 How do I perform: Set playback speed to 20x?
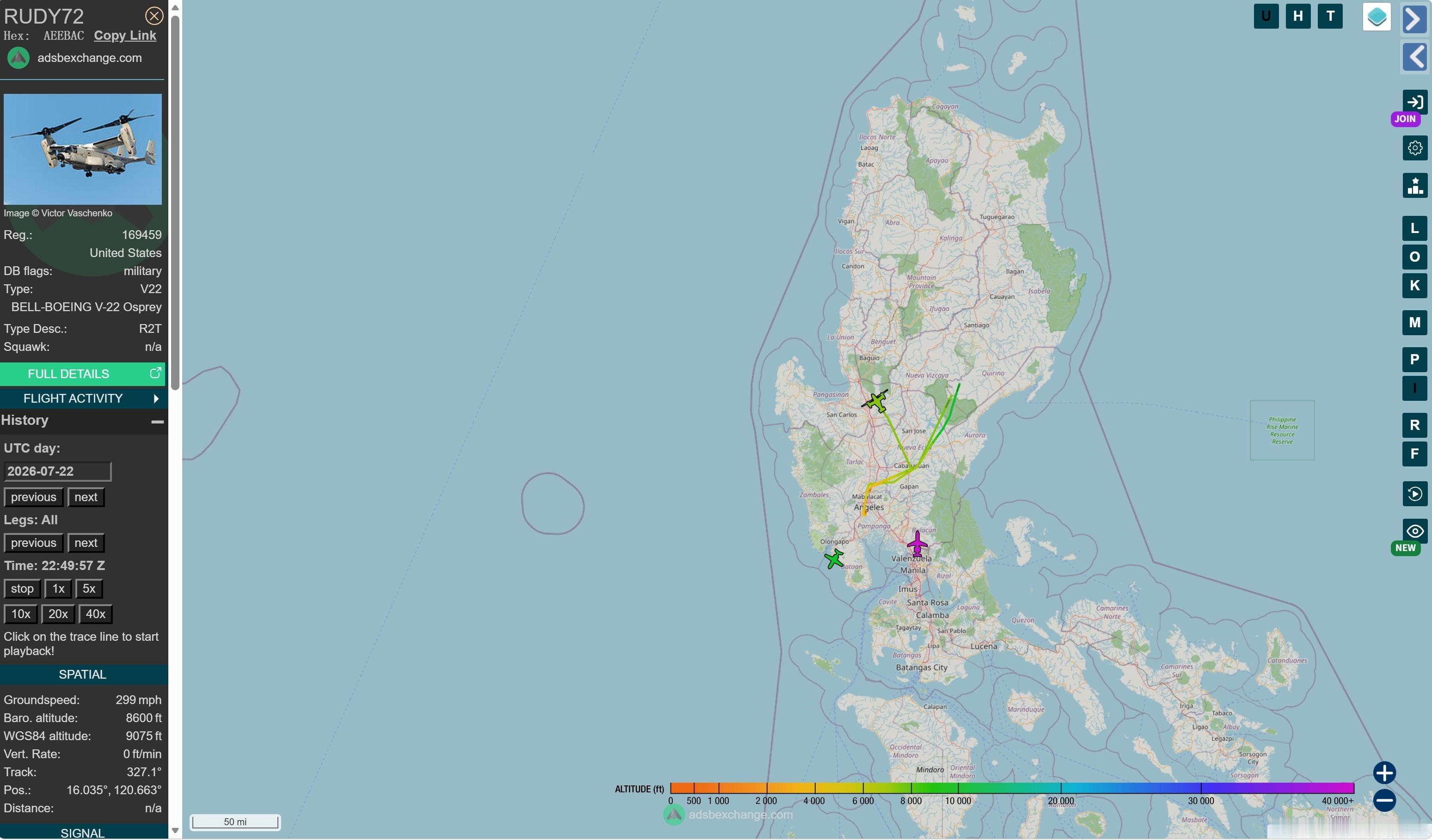(x=58, y=614)
